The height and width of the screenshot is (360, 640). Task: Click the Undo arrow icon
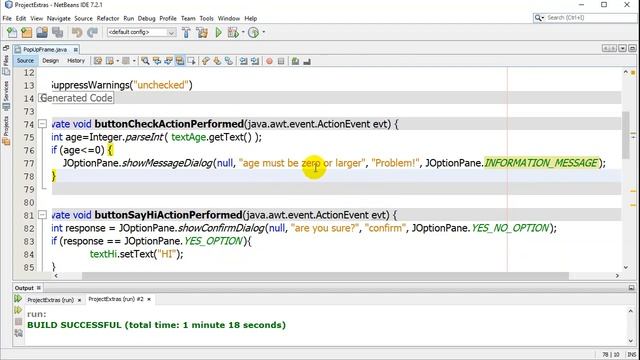[77, 32]
